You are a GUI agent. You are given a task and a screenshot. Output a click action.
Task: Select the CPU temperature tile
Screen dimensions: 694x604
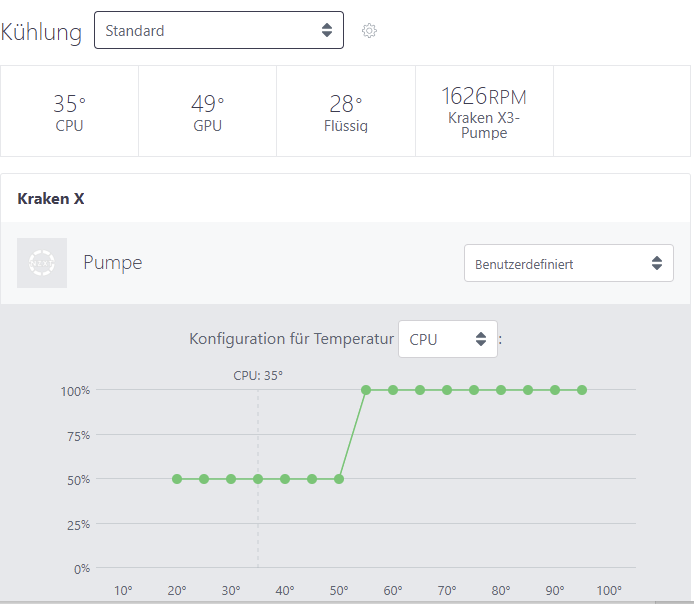(x=69, y=111)
